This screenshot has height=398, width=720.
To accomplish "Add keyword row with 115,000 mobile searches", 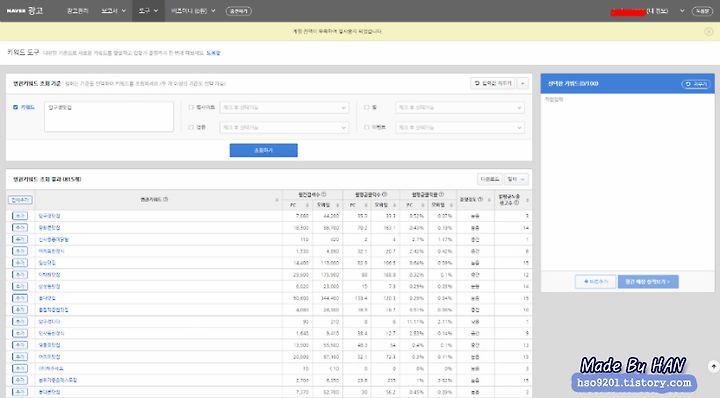I will tap(20, 263).
